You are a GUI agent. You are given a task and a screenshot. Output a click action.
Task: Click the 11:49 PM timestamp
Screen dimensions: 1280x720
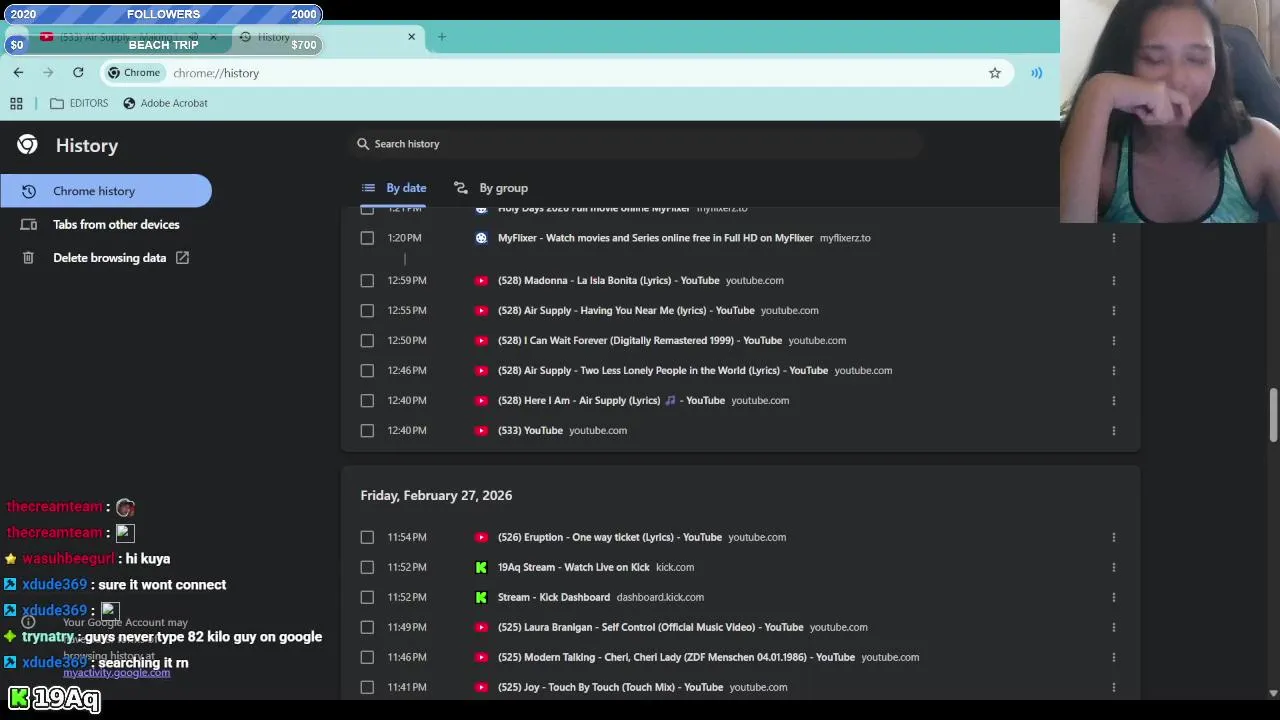click(407, 628)
